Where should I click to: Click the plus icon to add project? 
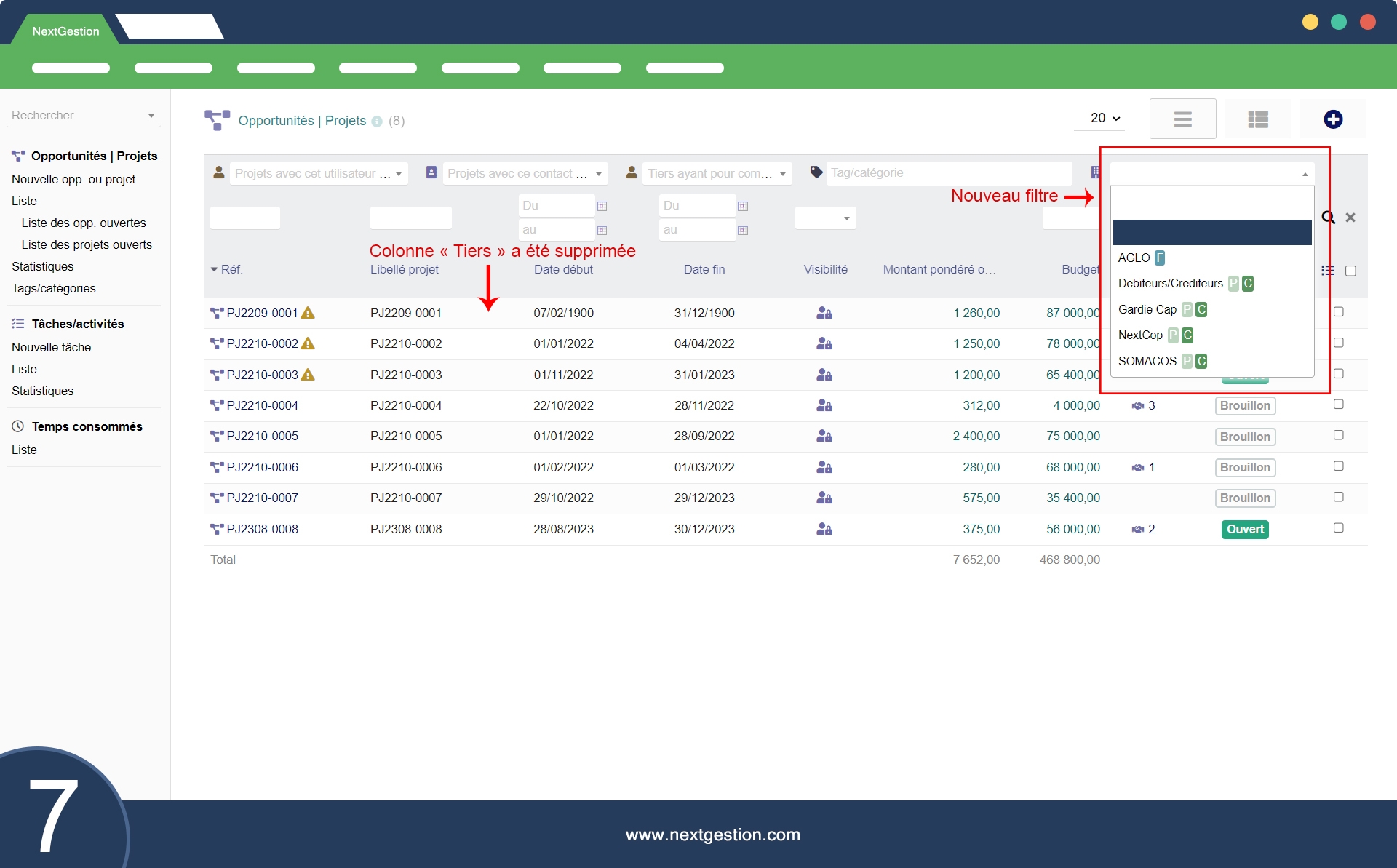1332,119
